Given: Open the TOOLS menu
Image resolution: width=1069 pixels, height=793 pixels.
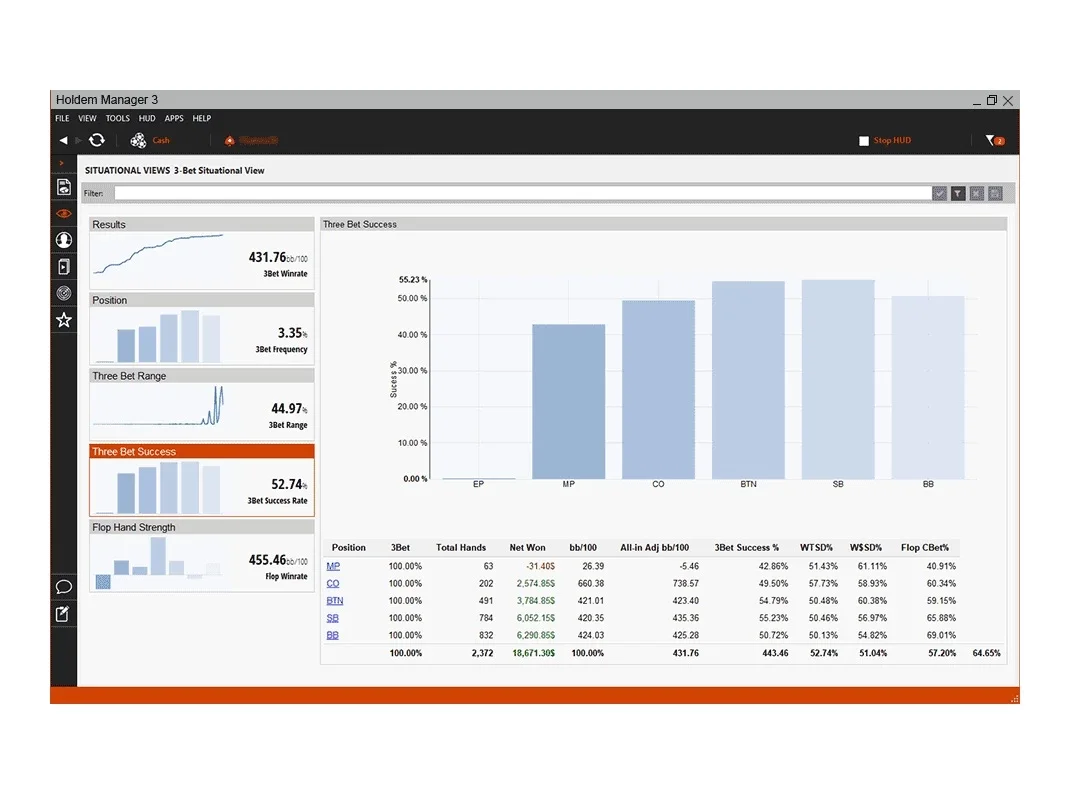Looking at the screenshot, I should coord(117,118).
